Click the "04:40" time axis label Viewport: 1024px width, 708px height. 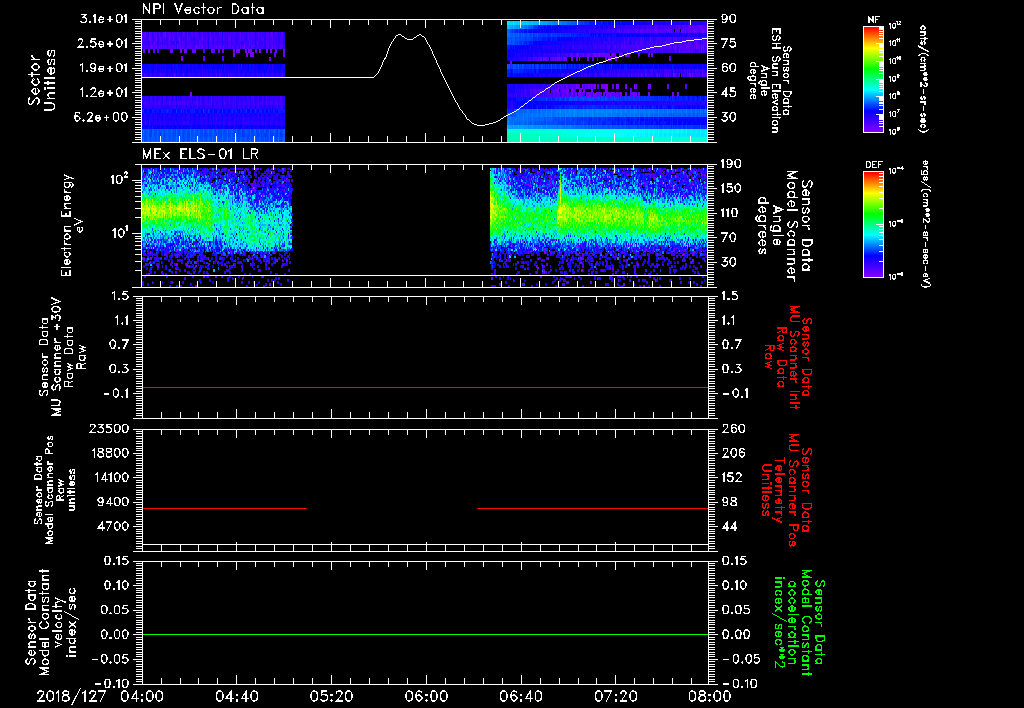236,696
